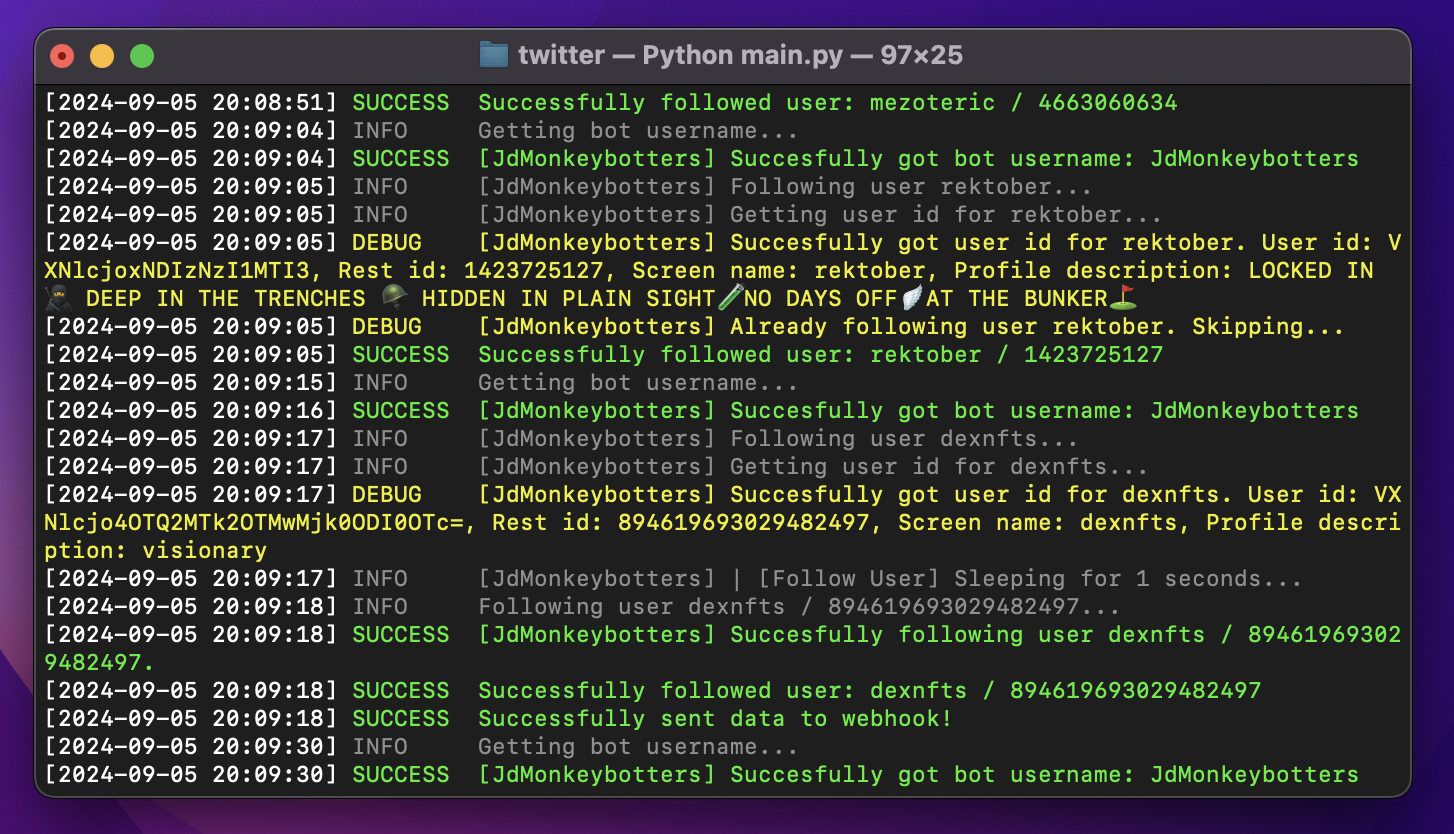Click 'Getting user id for dexnfts...' message
Image resolution: width=1454 pixels, height=834 pixels.
coord(939,466)
